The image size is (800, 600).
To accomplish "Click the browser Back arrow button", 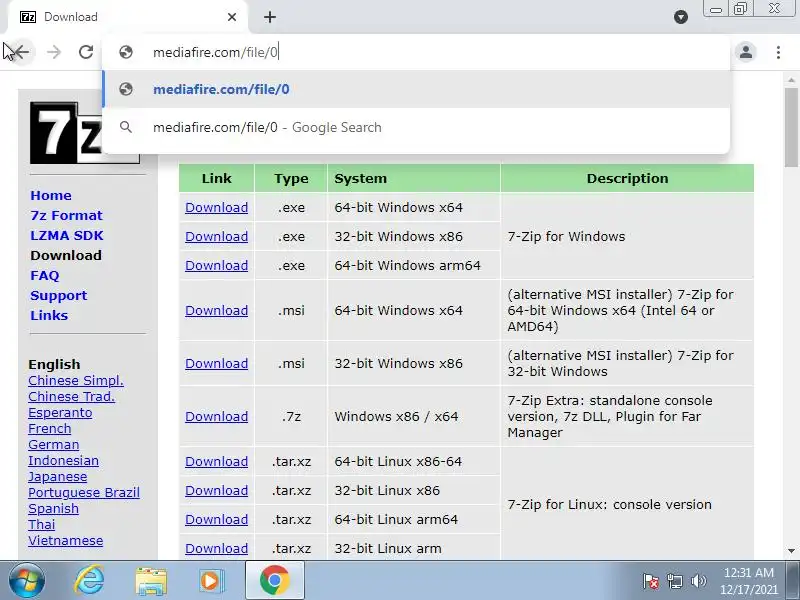I will (21, 52).
